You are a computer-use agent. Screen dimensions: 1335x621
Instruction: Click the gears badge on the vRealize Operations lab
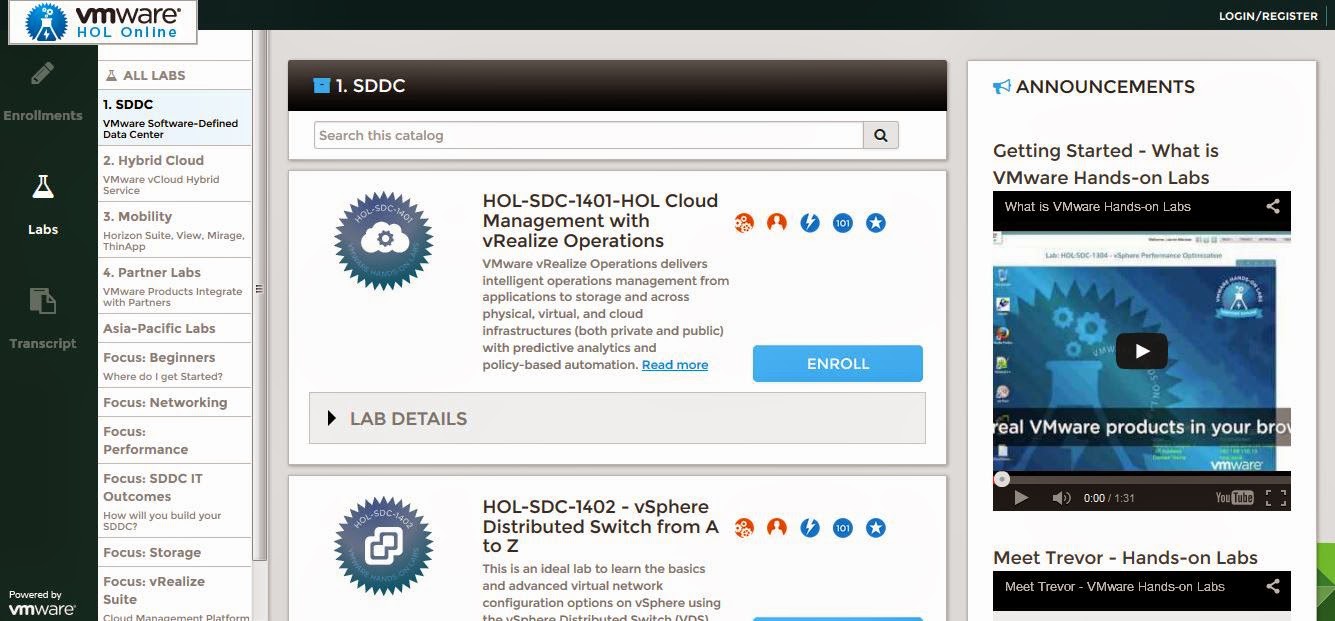pyautogui.click(x=744, y=223)
